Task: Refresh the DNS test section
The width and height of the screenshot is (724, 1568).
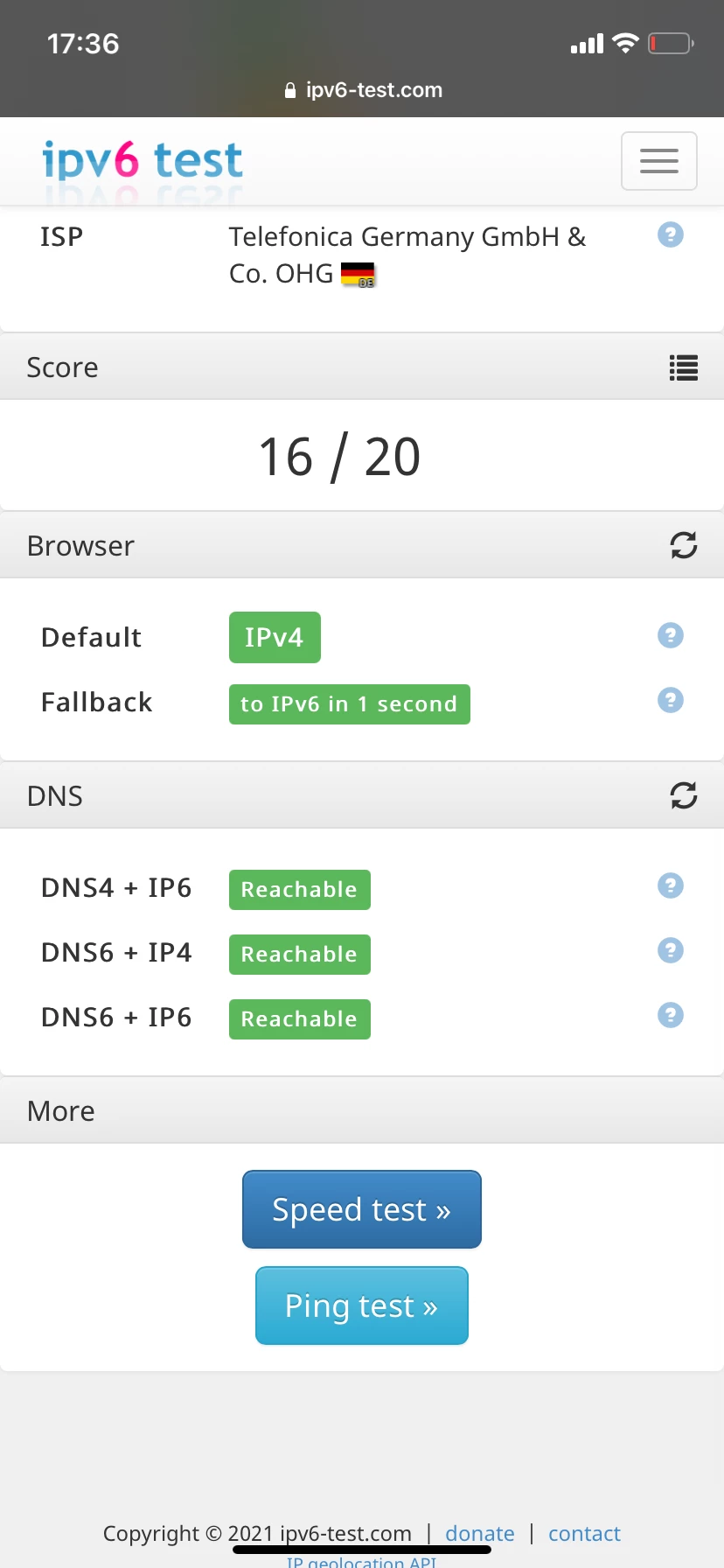Action: (x=683, y=795)
